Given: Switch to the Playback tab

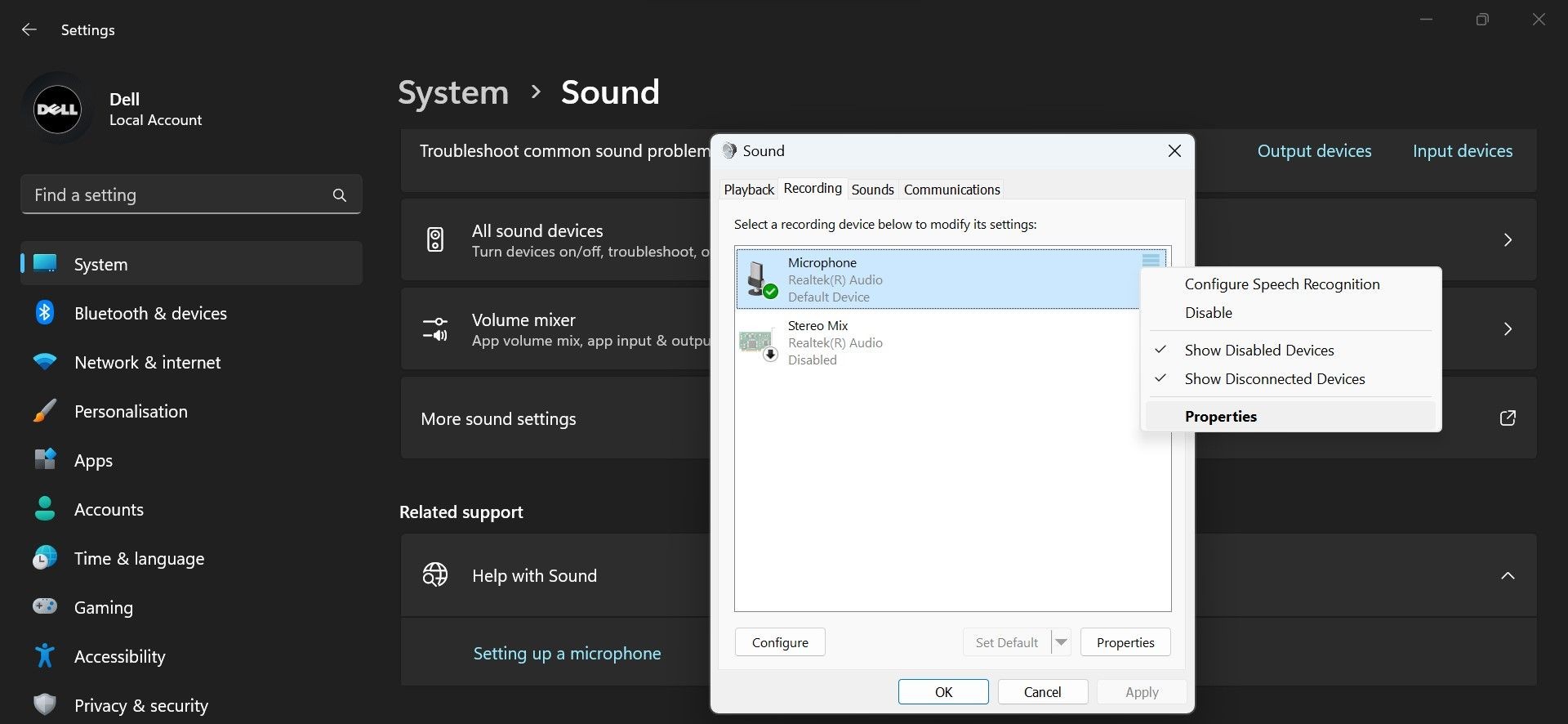Looking at the screenshot, I should (749, 190).
